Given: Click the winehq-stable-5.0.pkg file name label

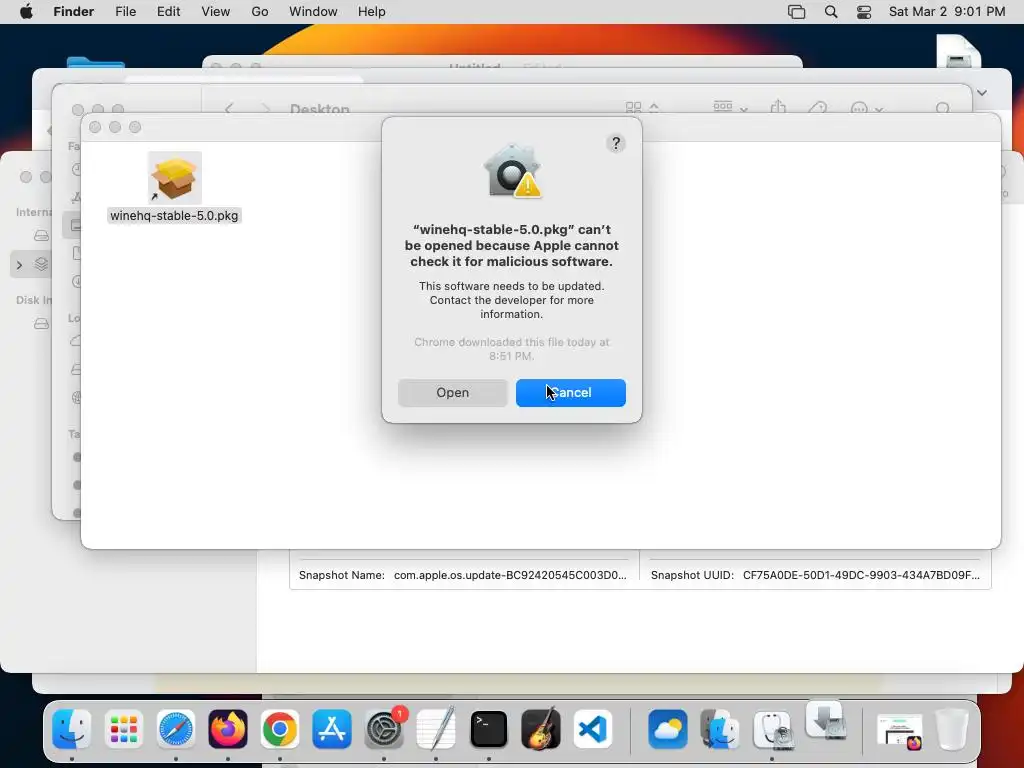Looking at the screenshot, I should coord(174,216).
